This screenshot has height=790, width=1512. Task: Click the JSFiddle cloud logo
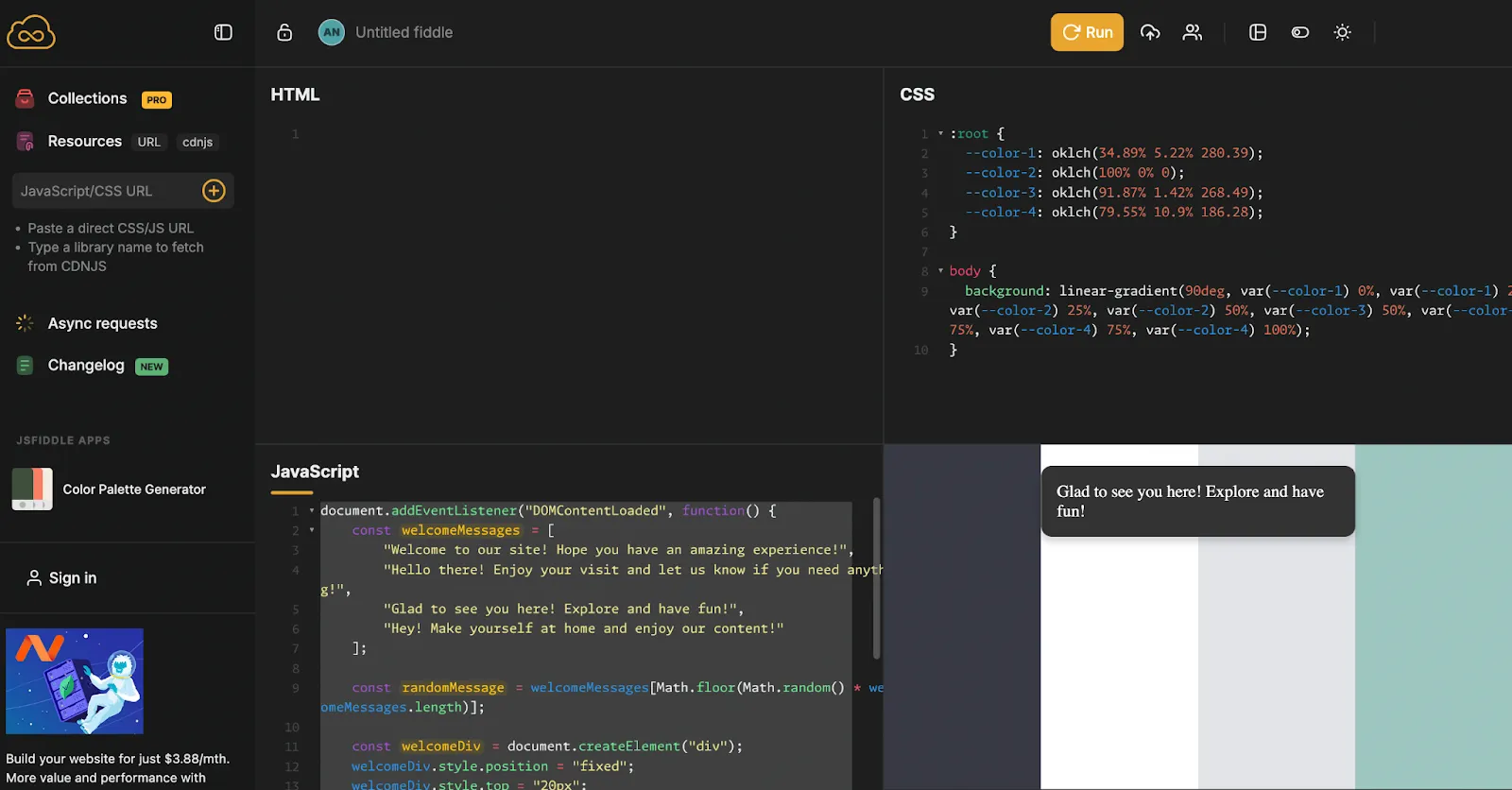(x=31, y=32)
